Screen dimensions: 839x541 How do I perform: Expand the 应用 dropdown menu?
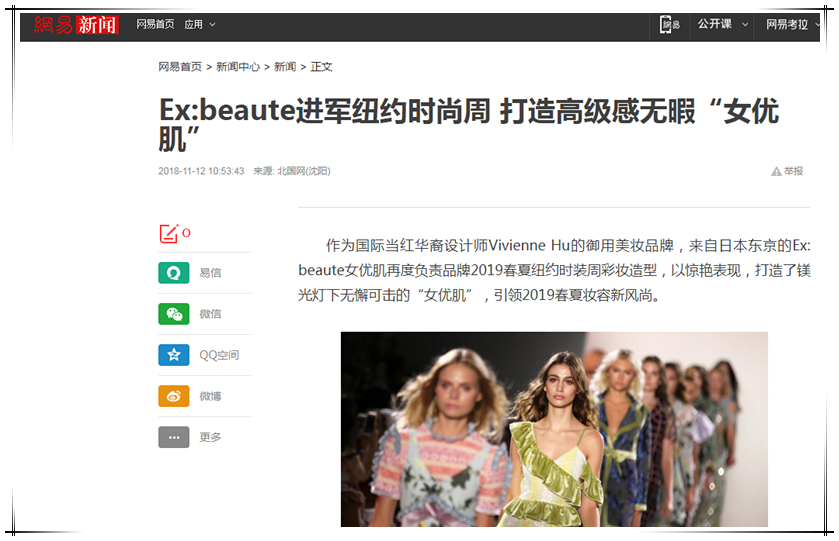[200, 25]
